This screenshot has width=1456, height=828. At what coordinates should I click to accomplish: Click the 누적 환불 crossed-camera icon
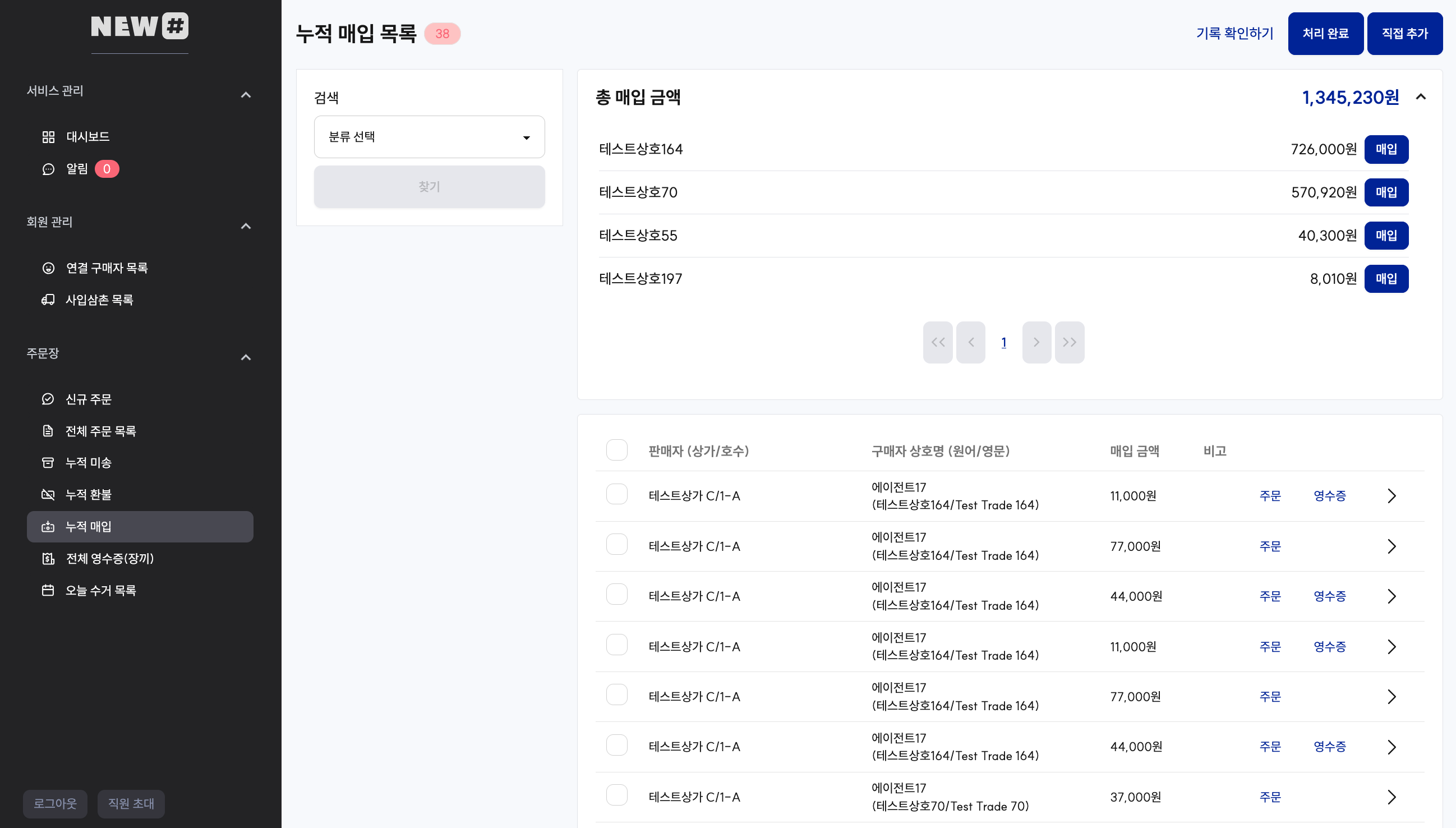coord(48,495)
